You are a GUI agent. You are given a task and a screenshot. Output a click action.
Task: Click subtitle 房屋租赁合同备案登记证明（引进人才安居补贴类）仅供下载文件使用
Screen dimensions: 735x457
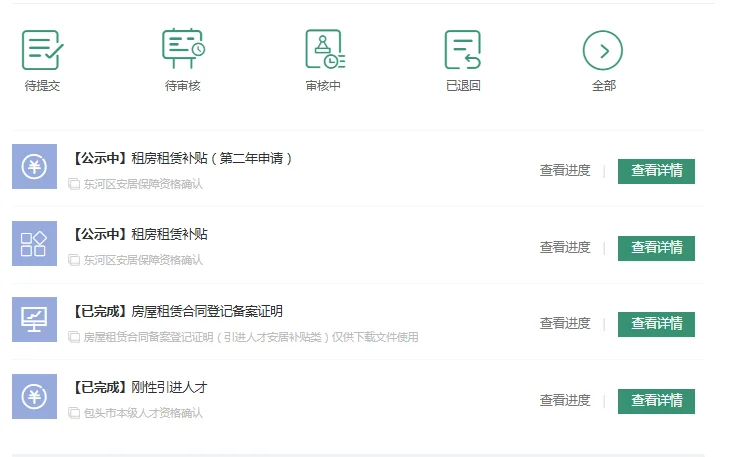(251, 337)
